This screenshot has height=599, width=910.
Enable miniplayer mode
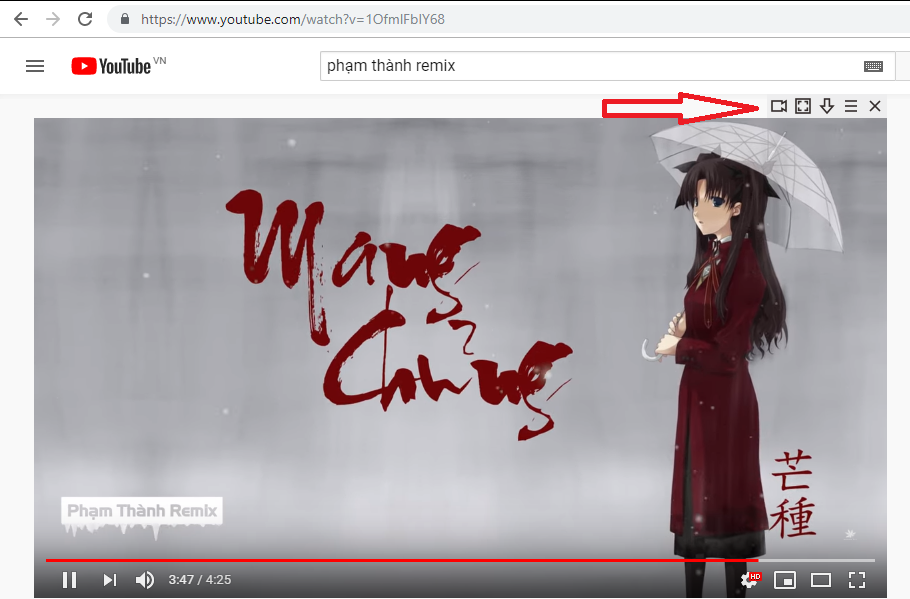(785, 580)
